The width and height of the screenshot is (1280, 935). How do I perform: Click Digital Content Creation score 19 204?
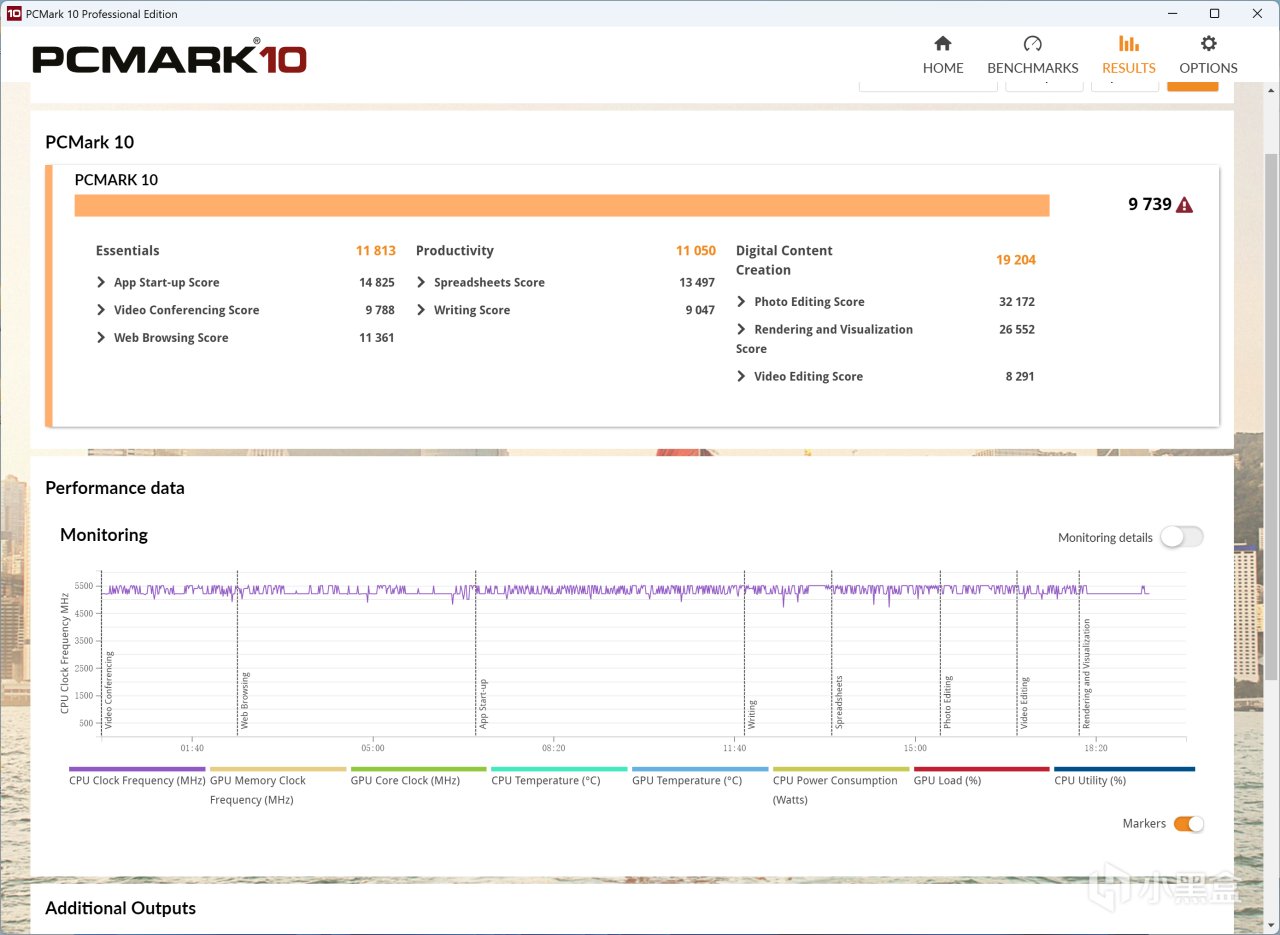[1015, 260]
